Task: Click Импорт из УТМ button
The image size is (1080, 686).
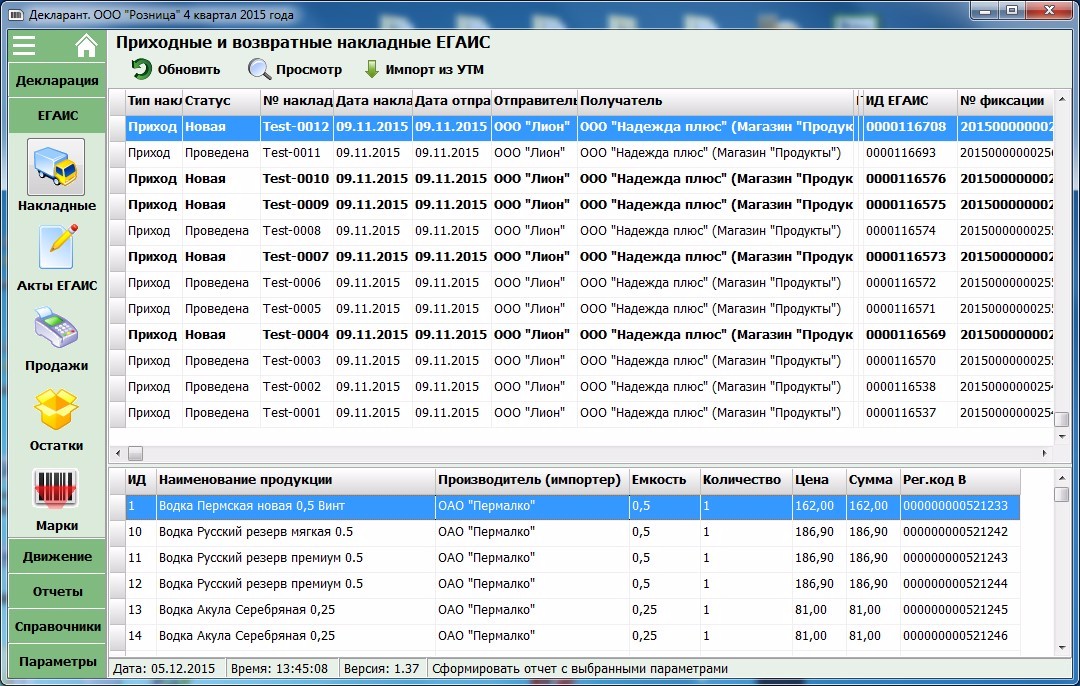Action: point(424,69)
